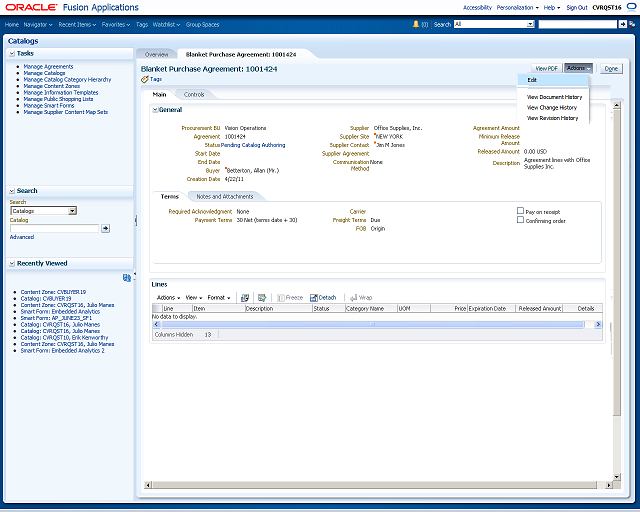Click Wrap in Lines toolbar
This screenshot has width=640, height=512.
click(361, 298)
